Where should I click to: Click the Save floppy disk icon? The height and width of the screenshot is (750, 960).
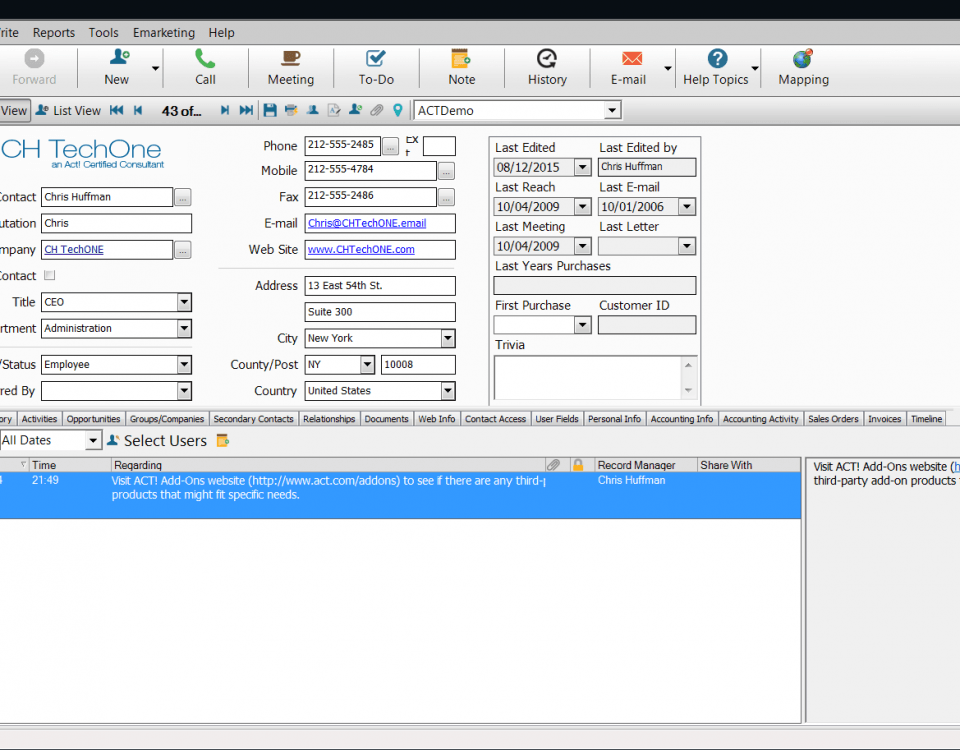point(270,110)
